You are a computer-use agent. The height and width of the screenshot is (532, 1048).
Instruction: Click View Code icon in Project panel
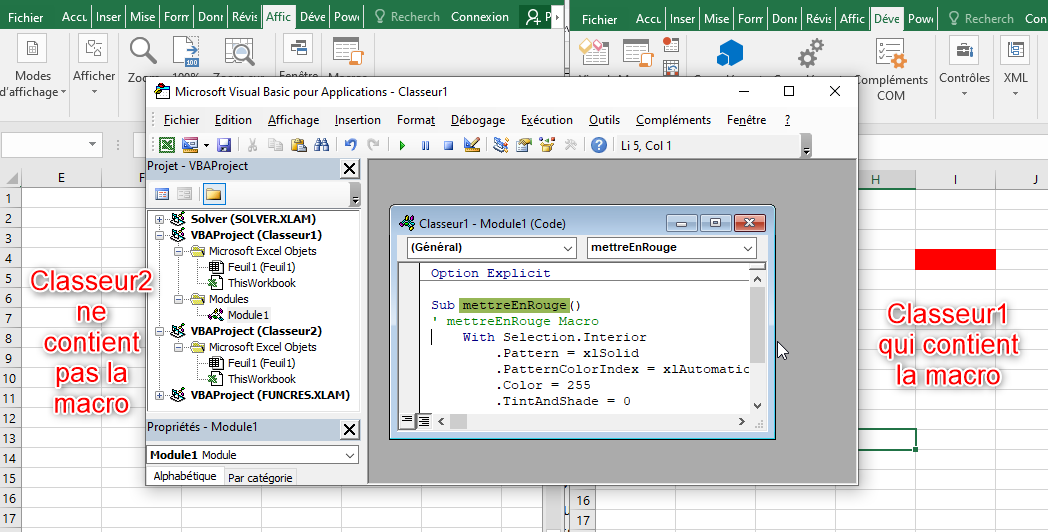162,194
